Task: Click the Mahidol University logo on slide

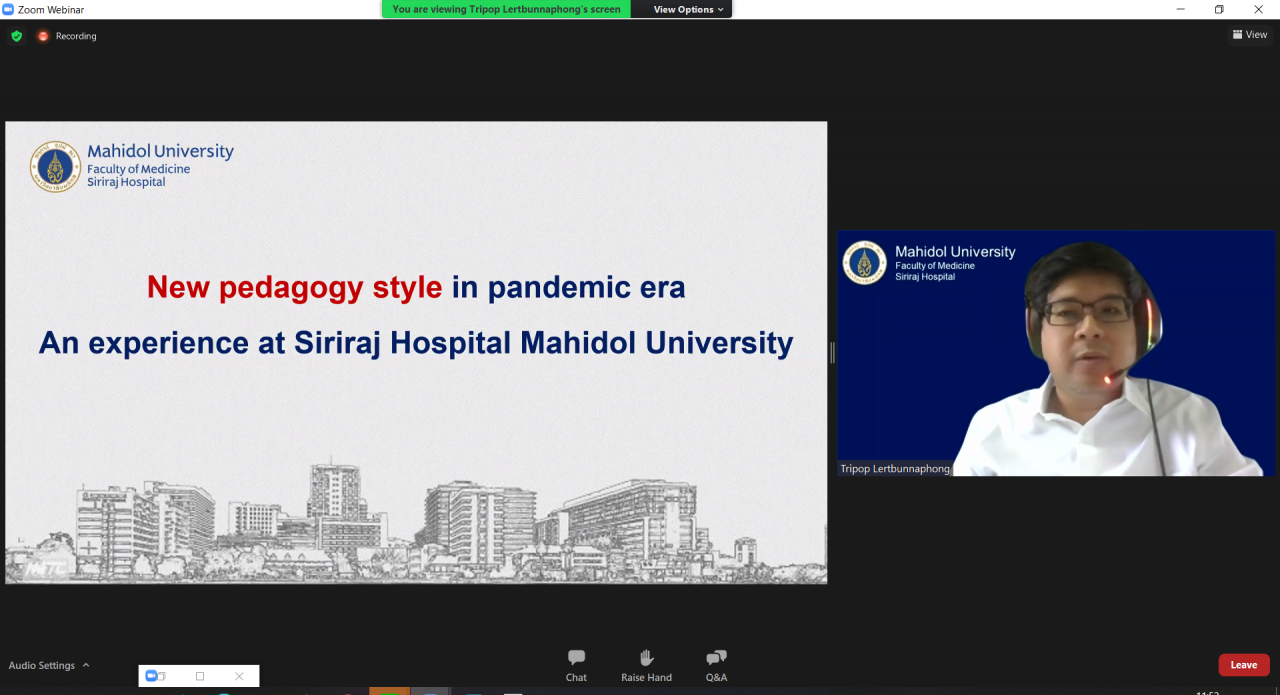Action: pyautogui.click(x=55, y=166)
